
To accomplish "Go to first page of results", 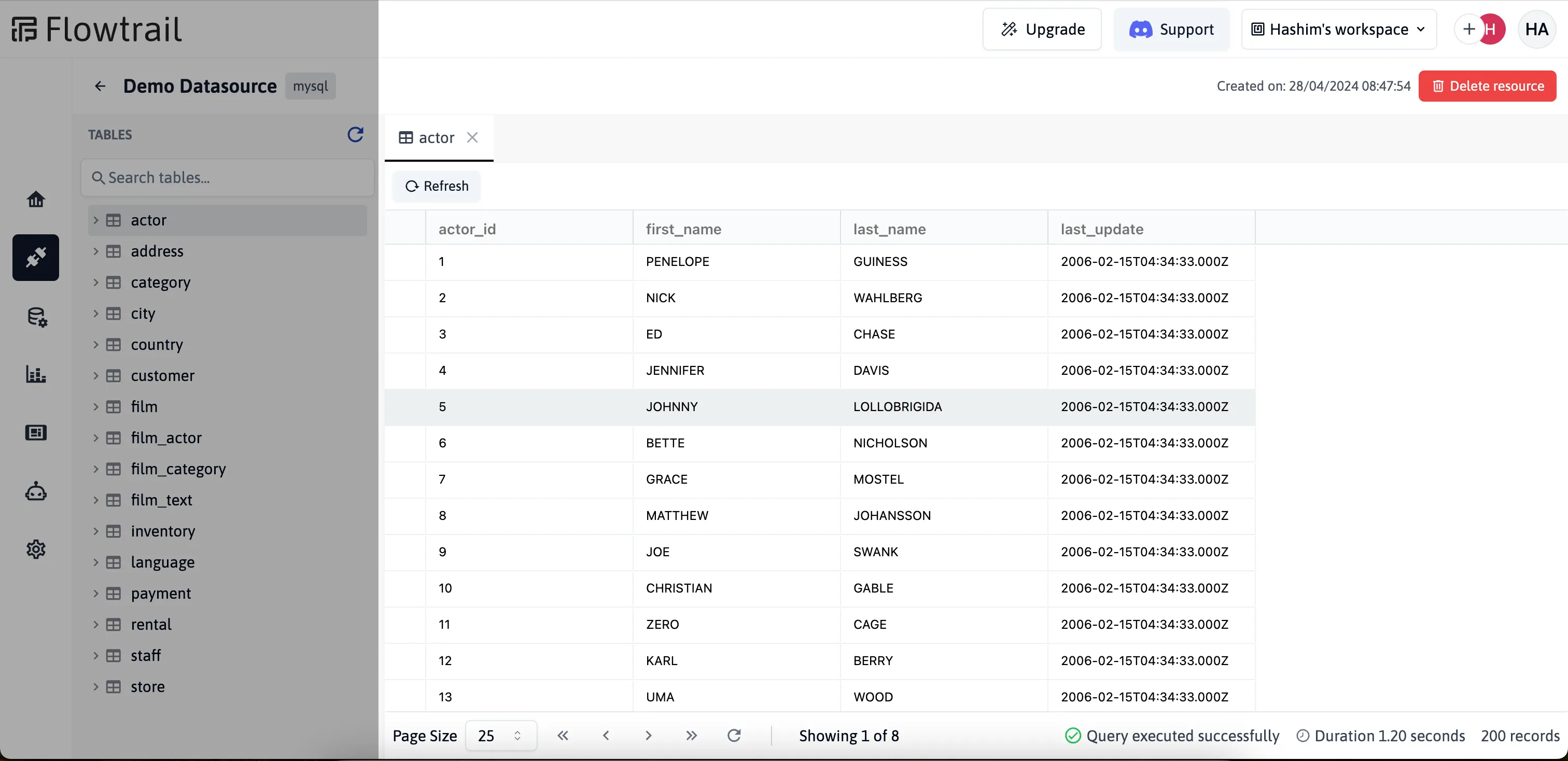I will tap(563, 736).
